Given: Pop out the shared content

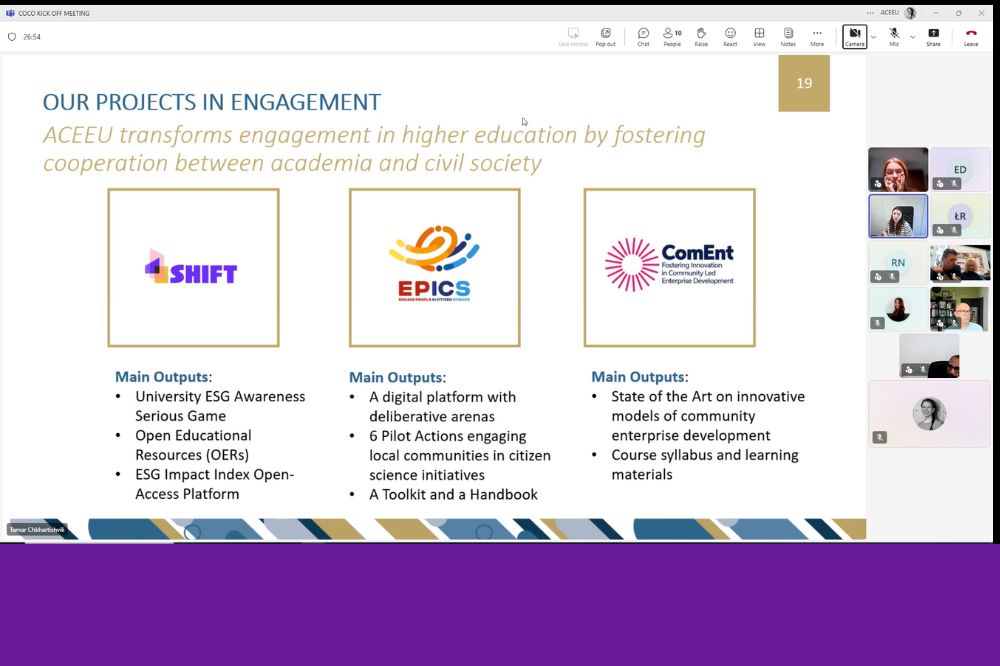Looking at the screenshot, I should point(605,37).
